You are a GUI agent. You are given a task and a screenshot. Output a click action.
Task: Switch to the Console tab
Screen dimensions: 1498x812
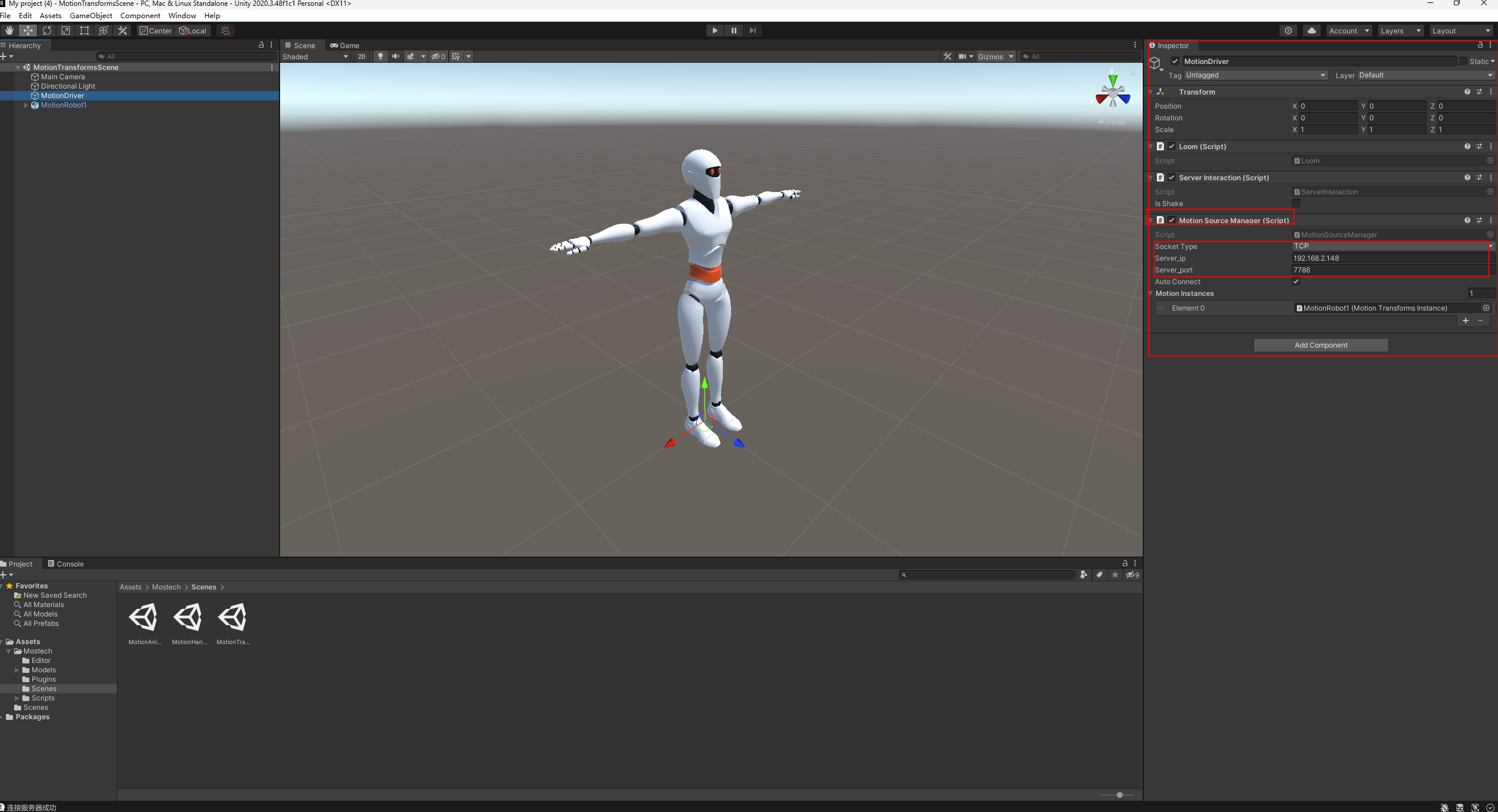tap(66, 564)
